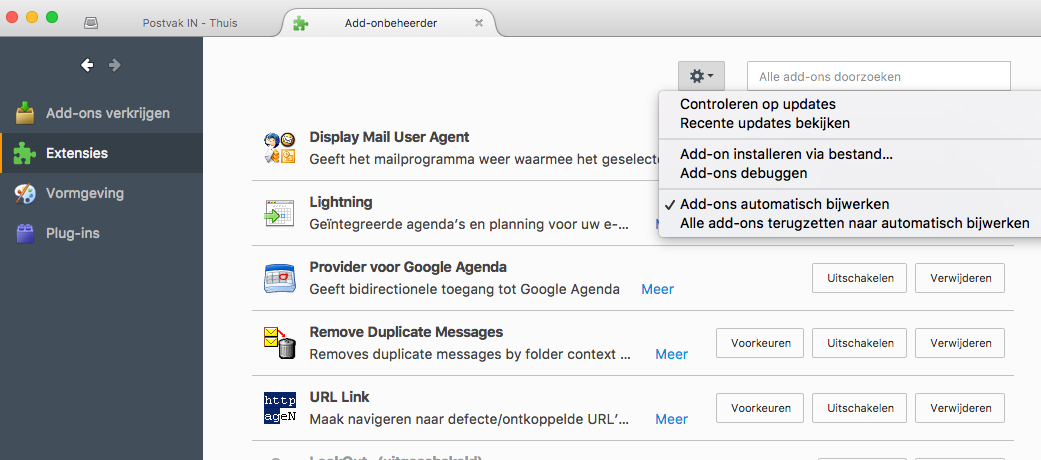Open the gear tools dropdown
Screen dimensions: 1041x460
pyautogui.click(x=699, y=76)
